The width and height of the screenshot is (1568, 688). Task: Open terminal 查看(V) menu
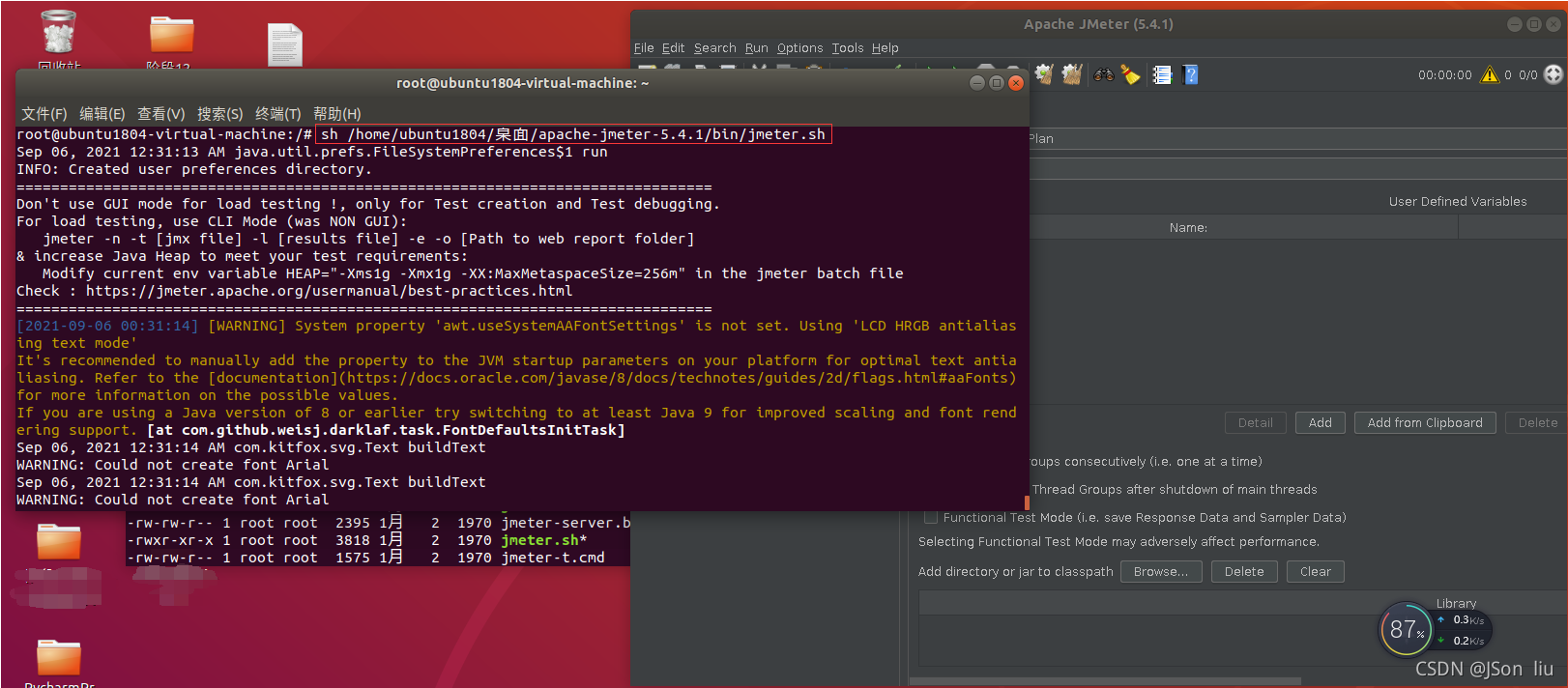[160, 114]
